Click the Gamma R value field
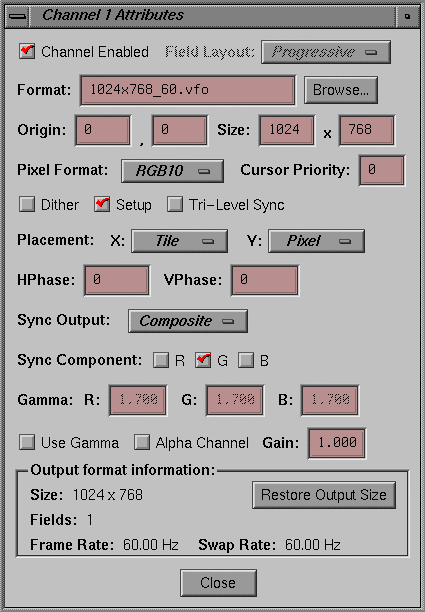This screenshot has height=612, width=425. click(138, 400)
